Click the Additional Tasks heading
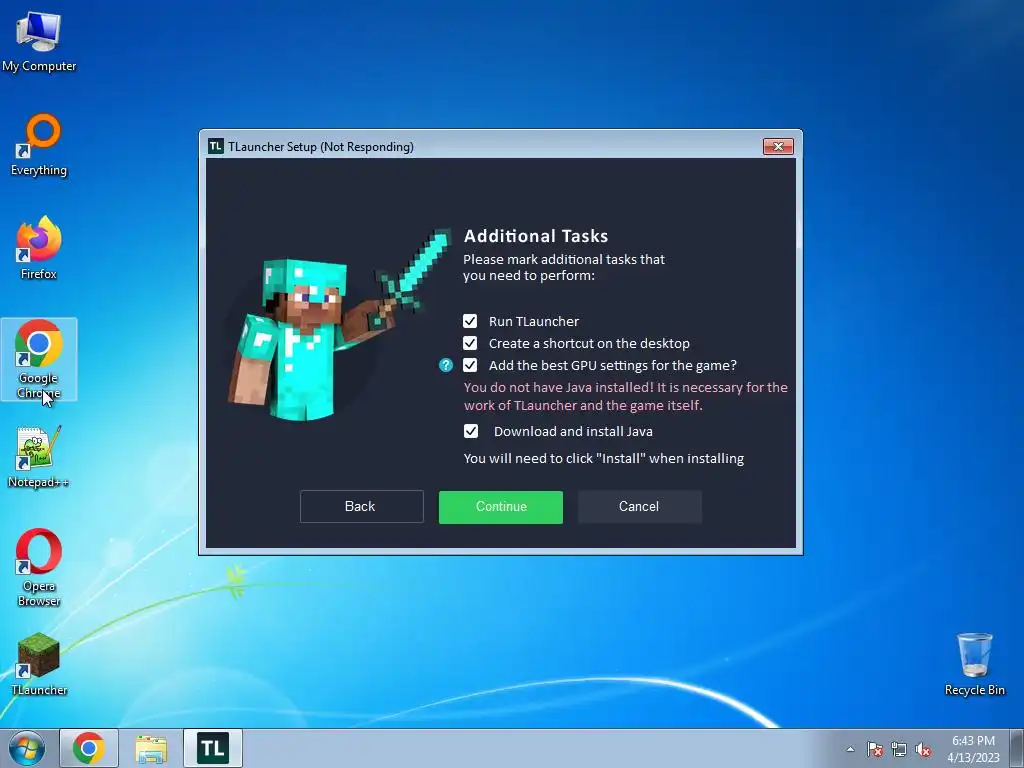 [536, 236]
